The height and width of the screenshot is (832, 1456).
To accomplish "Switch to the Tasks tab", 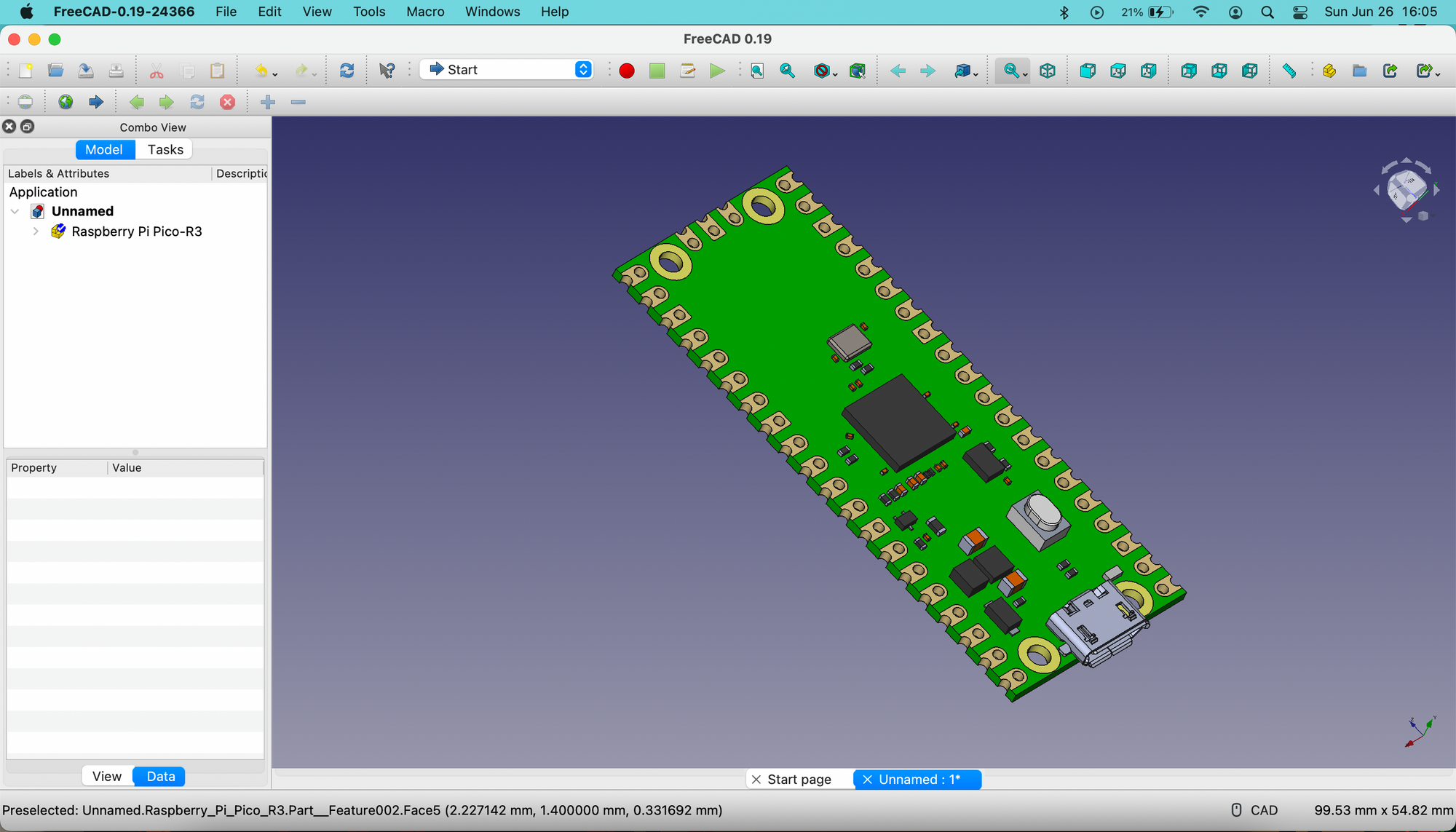I will click(x=165, y=149).
